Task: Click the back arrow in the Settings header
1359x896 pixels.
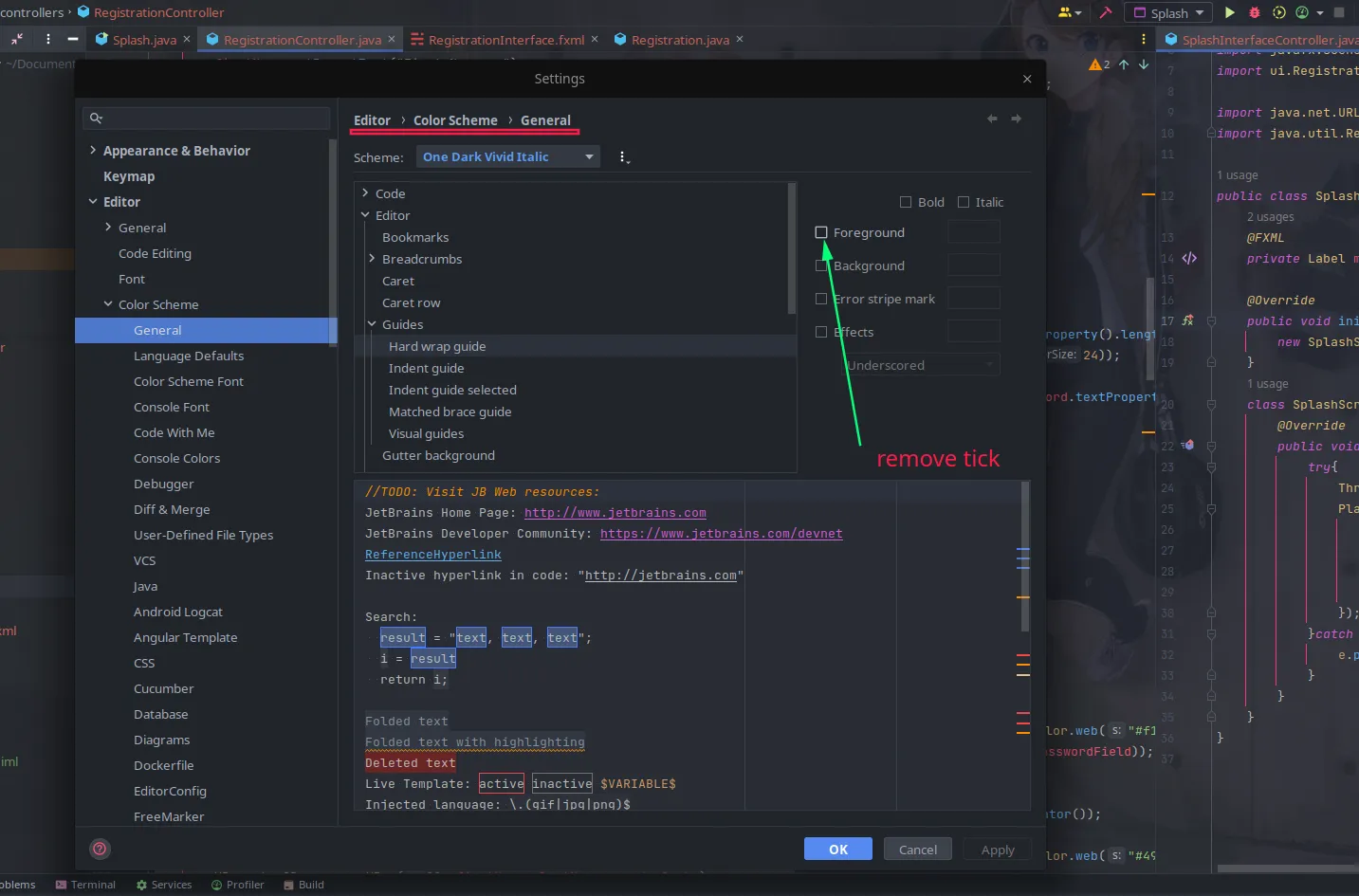Action: click(992, 119)
